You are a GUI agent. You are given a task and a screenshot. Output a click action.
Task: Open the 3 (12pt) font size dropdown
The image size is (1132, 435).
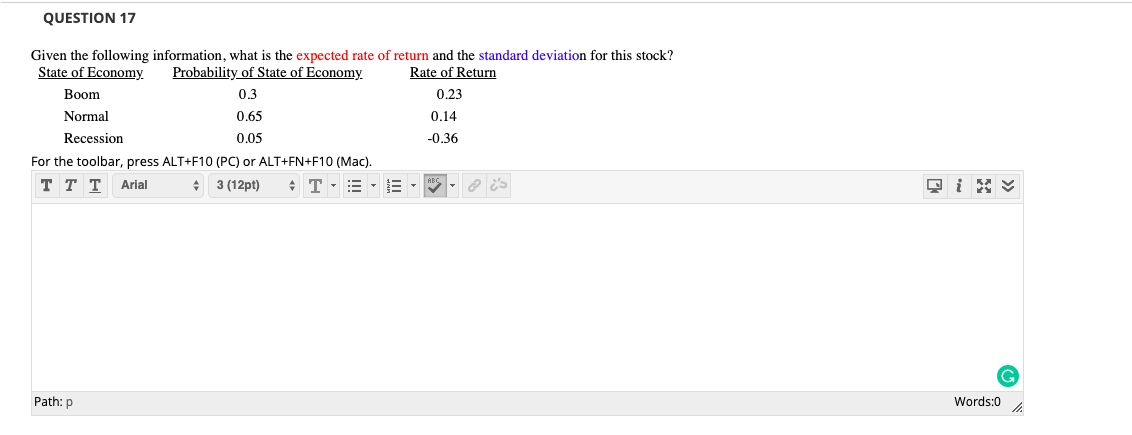tap(253, 185)
